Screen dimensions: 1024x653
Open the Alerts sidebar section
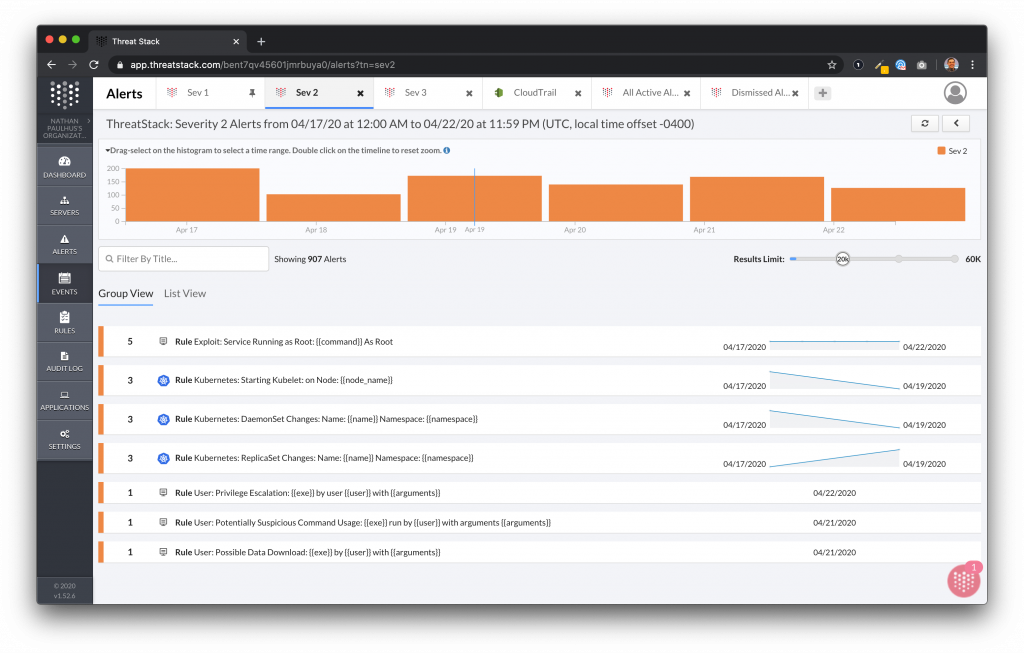(x=64, y=244)
